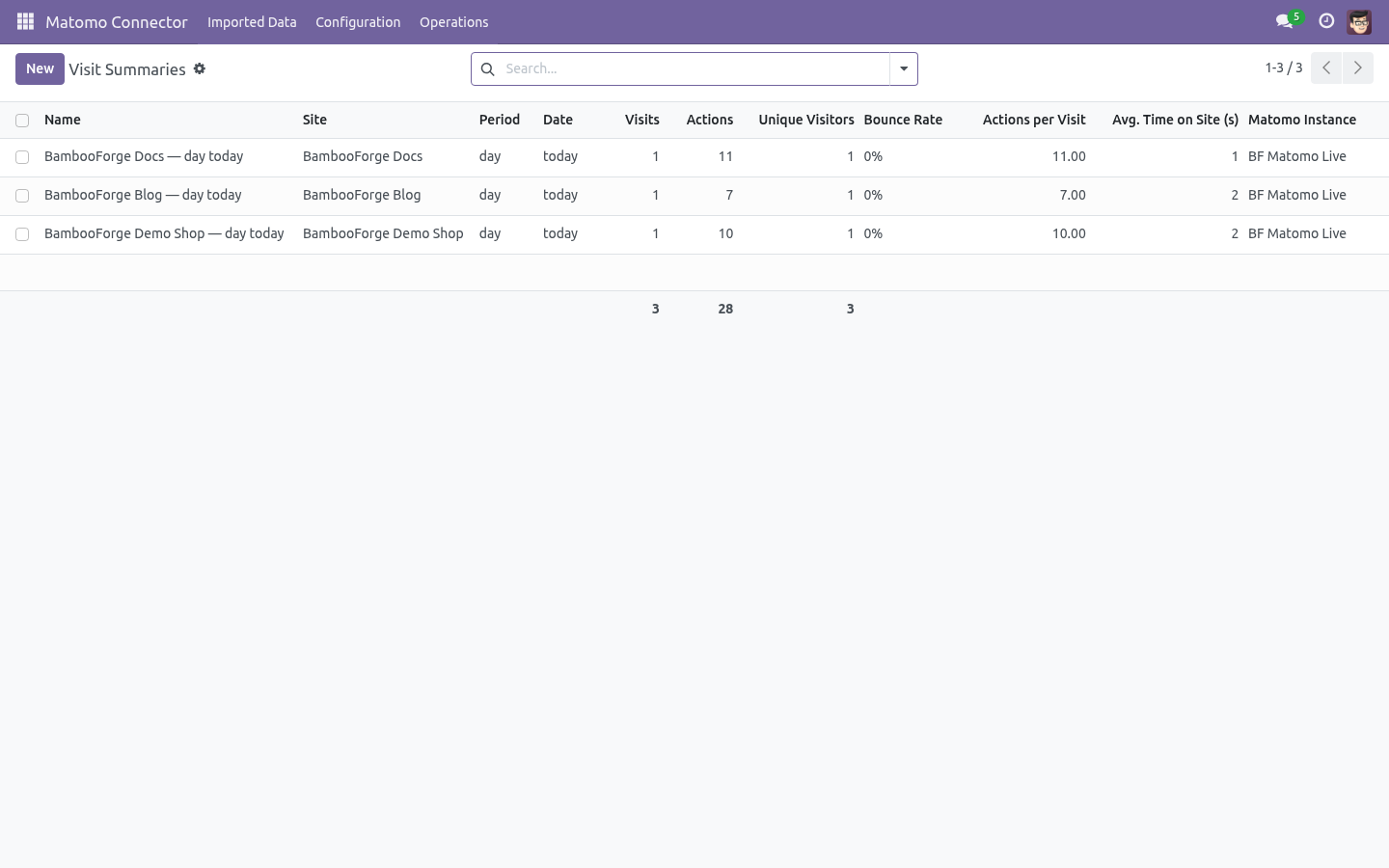Viewport: 1389px width, 868px height.
Task: Sort by the Date column header
Action: 558,120
